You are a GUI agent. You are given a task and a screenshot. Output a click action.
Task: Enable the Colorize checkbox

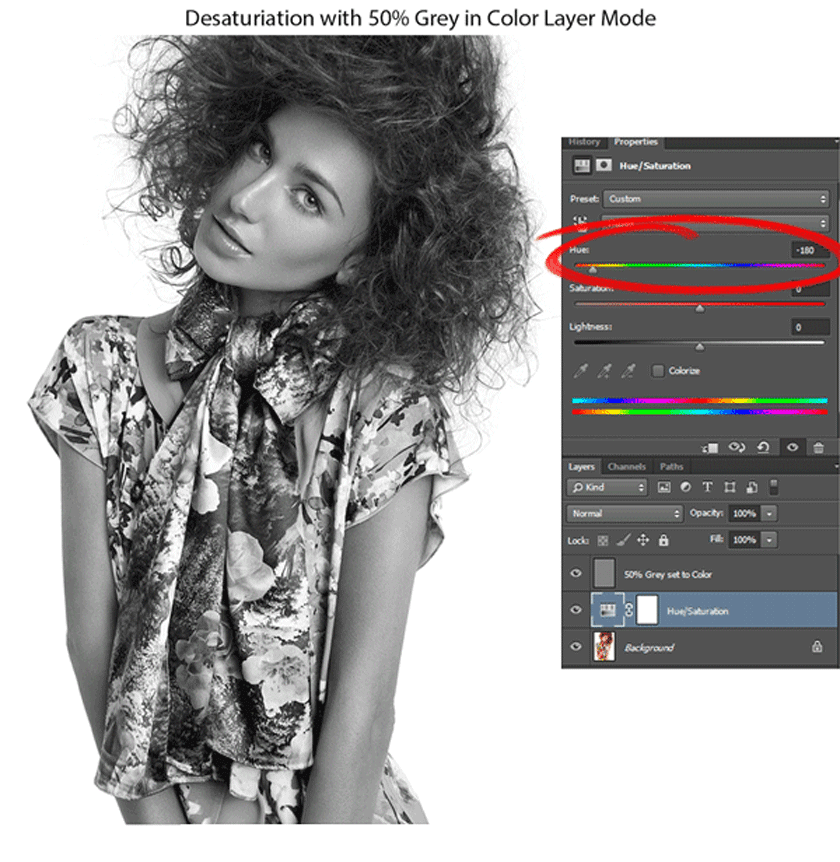pyautogui.click(x=657, y=371)
